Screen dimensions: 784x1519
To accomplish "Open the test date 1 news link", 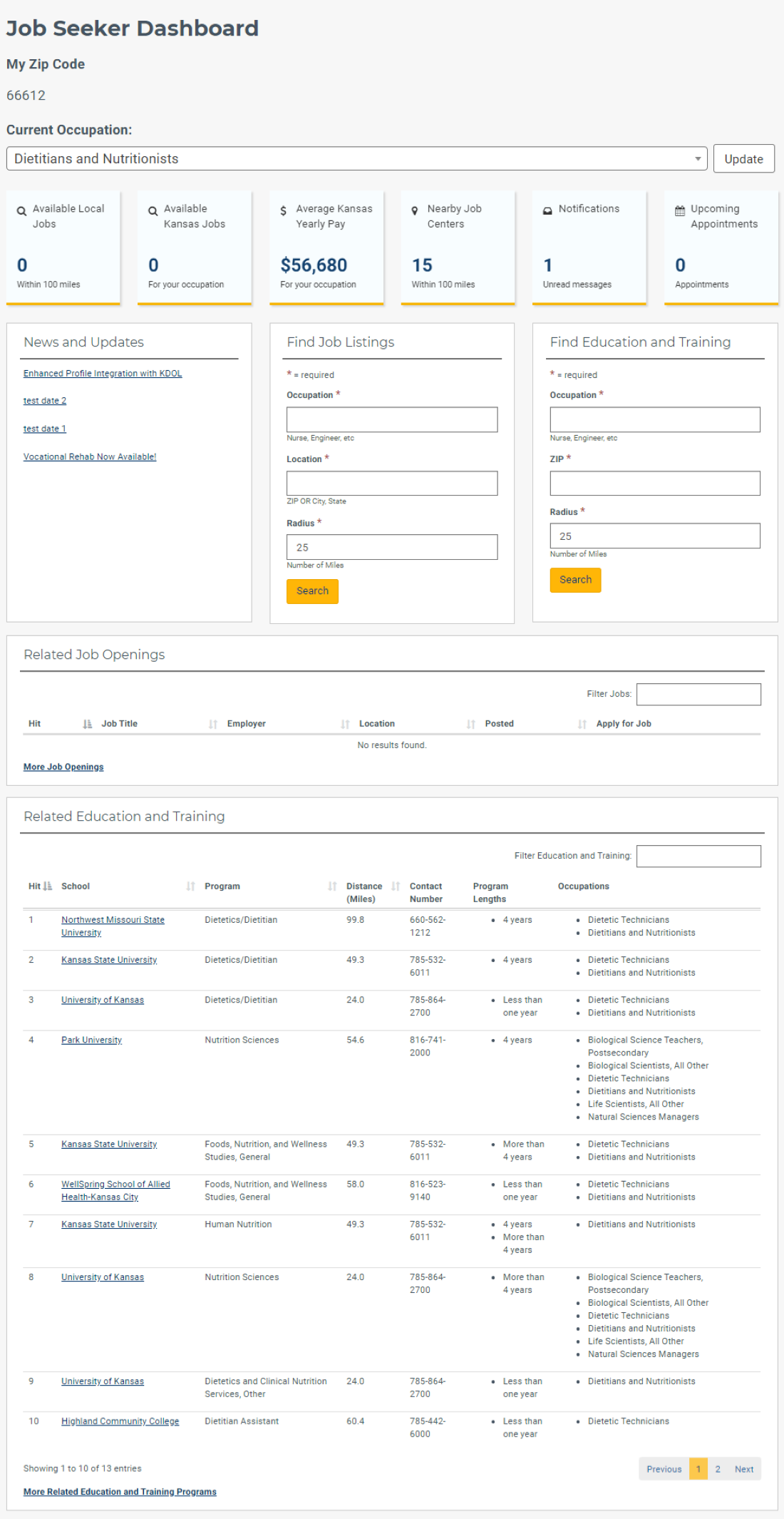I will point(45,429).
